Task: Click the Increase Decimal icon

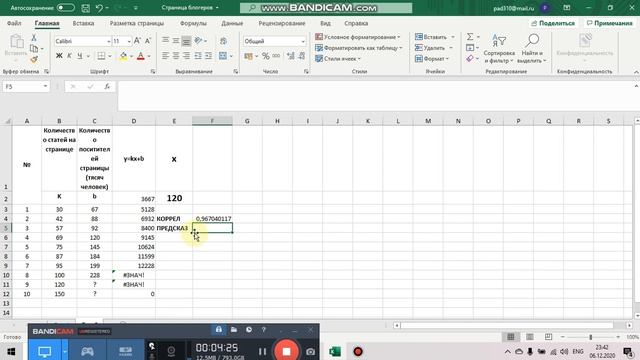Action: (x=291, y=56)
